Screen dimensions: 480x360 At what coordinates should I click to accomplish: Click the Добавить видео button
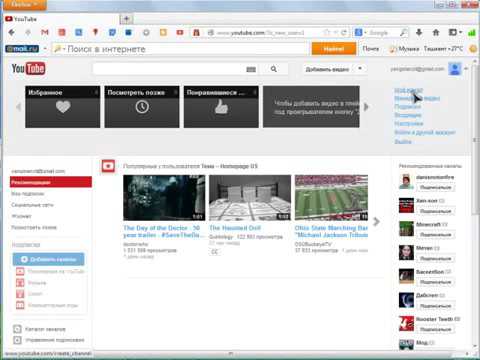(327, 69)
